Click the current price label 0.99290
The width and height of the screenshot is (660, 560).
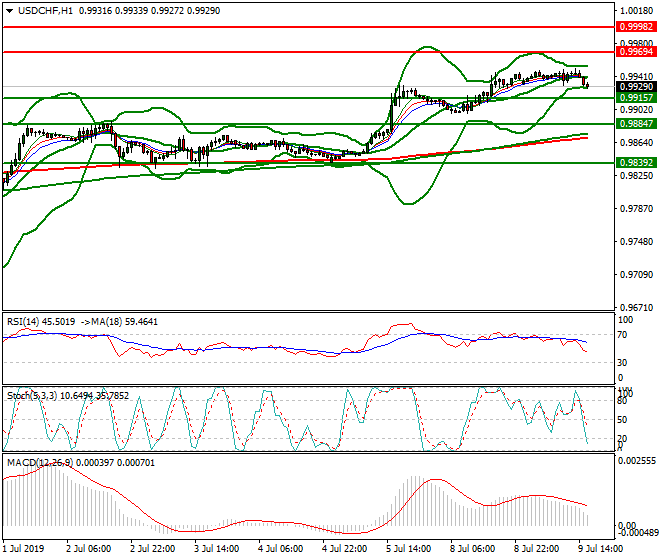tap(636, 87)
